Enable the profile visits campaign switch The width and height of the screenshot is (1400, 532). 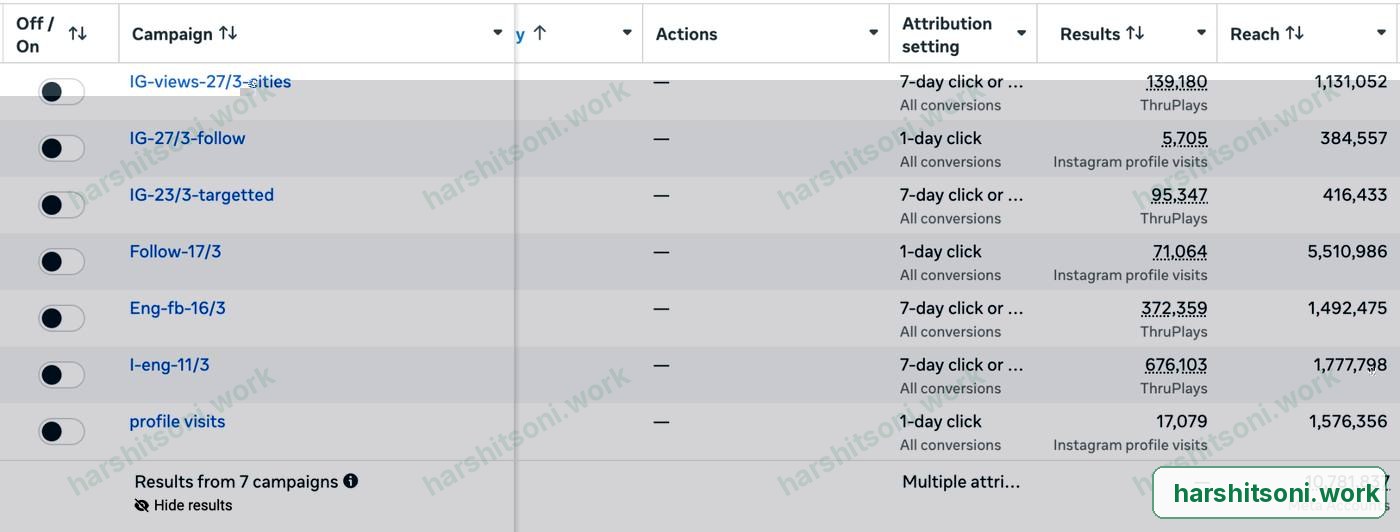(x=61, y=432)
